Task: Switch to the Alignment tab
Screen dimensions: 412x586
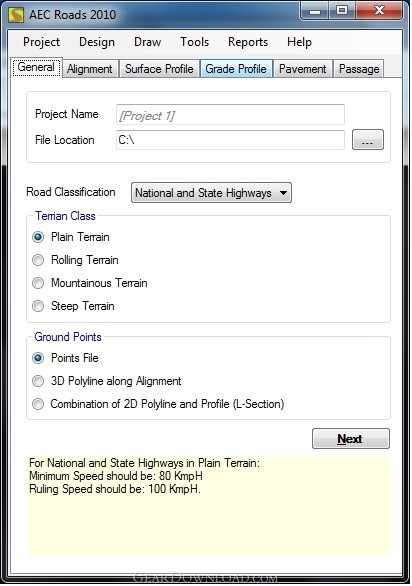Action: click(90, 69)
